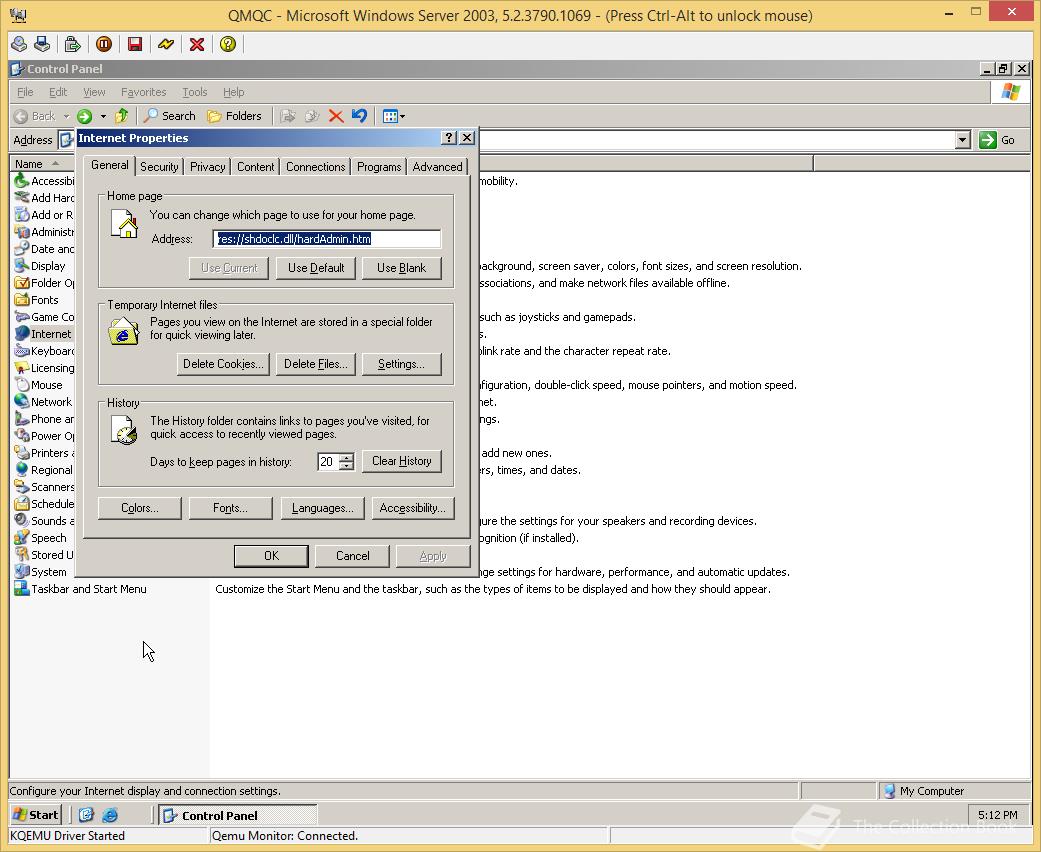Go up one folder level

click(x=121, y=116)
